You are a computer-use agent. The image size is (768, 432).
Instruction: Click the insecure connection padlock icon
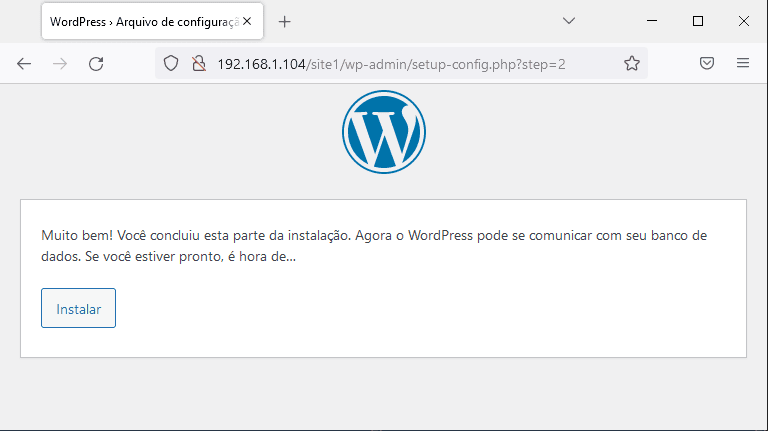pos(199,63)
